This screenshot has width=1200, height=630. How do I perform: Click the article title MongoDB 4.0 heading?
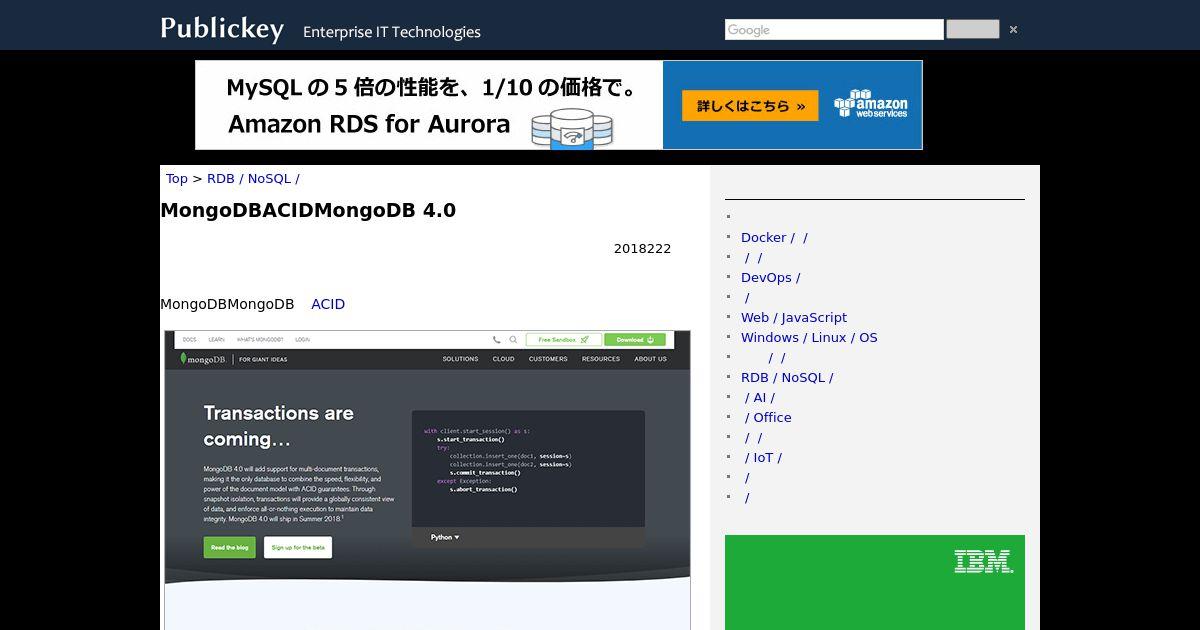coord(308,211)
